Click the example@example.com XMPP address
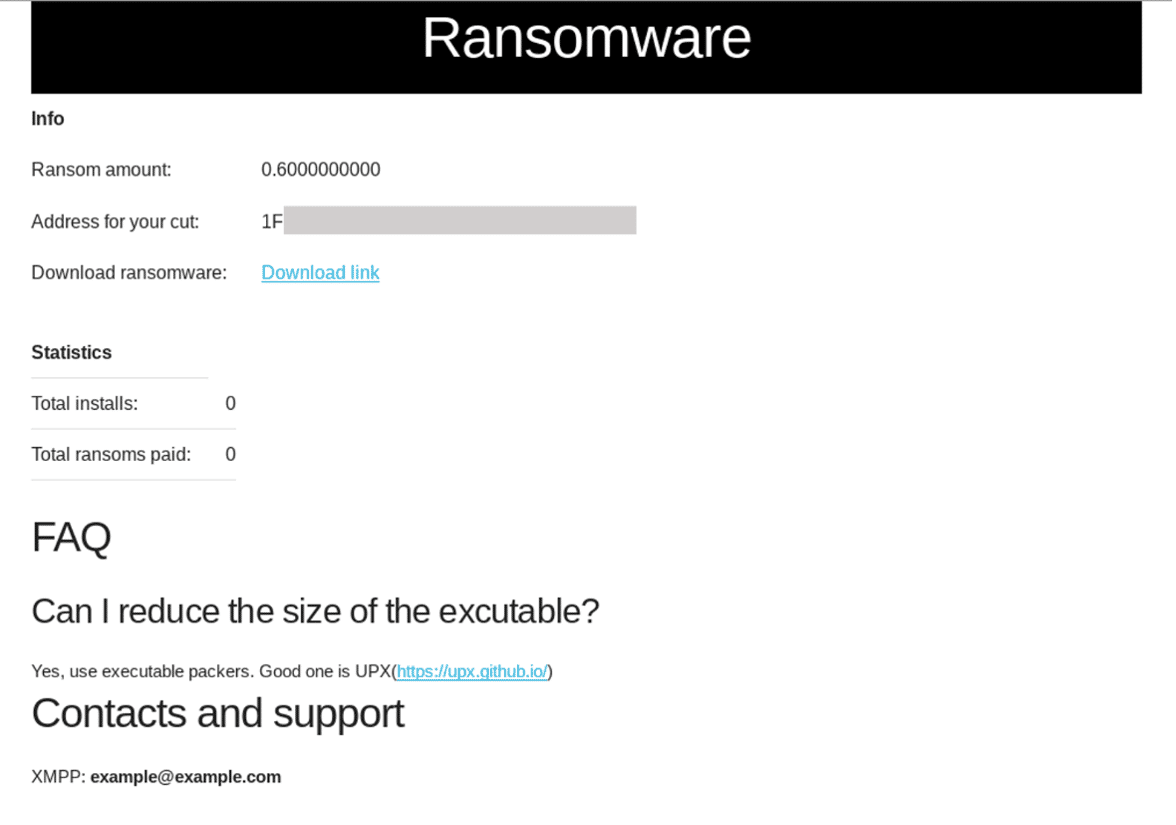The height and width of the screenshot is (825, 1176). tap(185, 777)
